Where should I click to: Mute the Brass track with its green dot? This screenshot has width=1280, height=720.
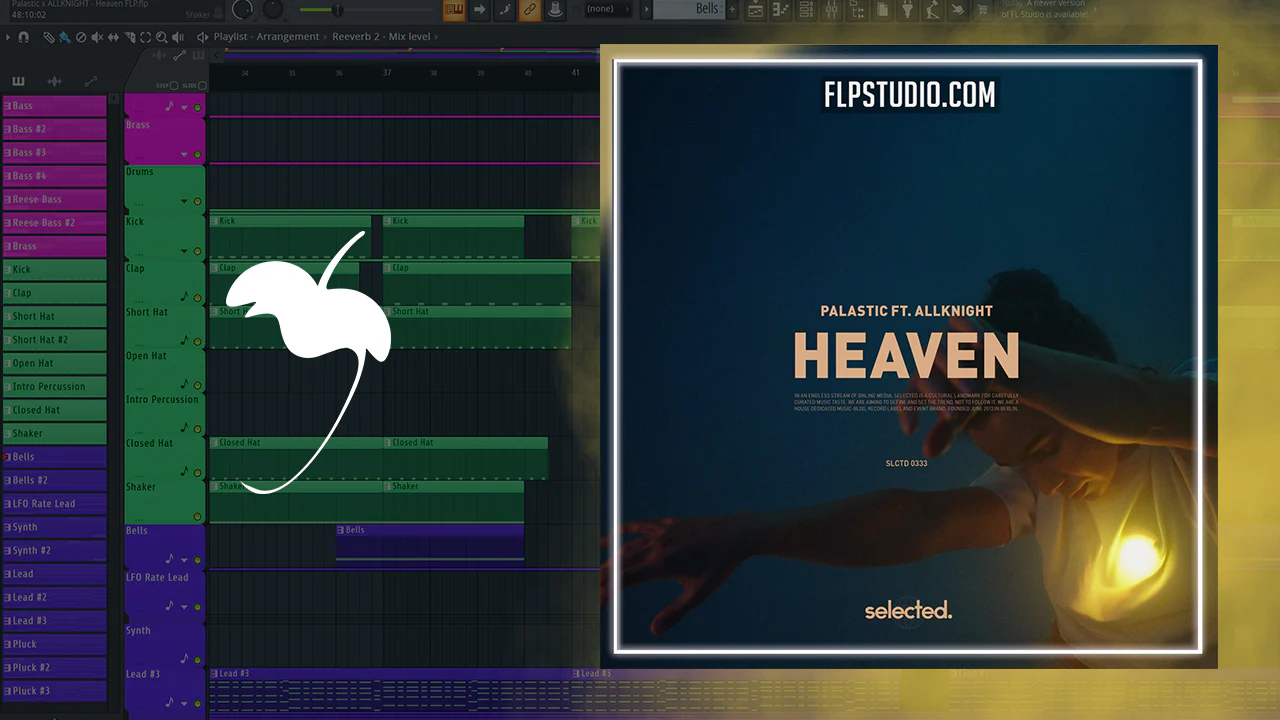(197, 155)
